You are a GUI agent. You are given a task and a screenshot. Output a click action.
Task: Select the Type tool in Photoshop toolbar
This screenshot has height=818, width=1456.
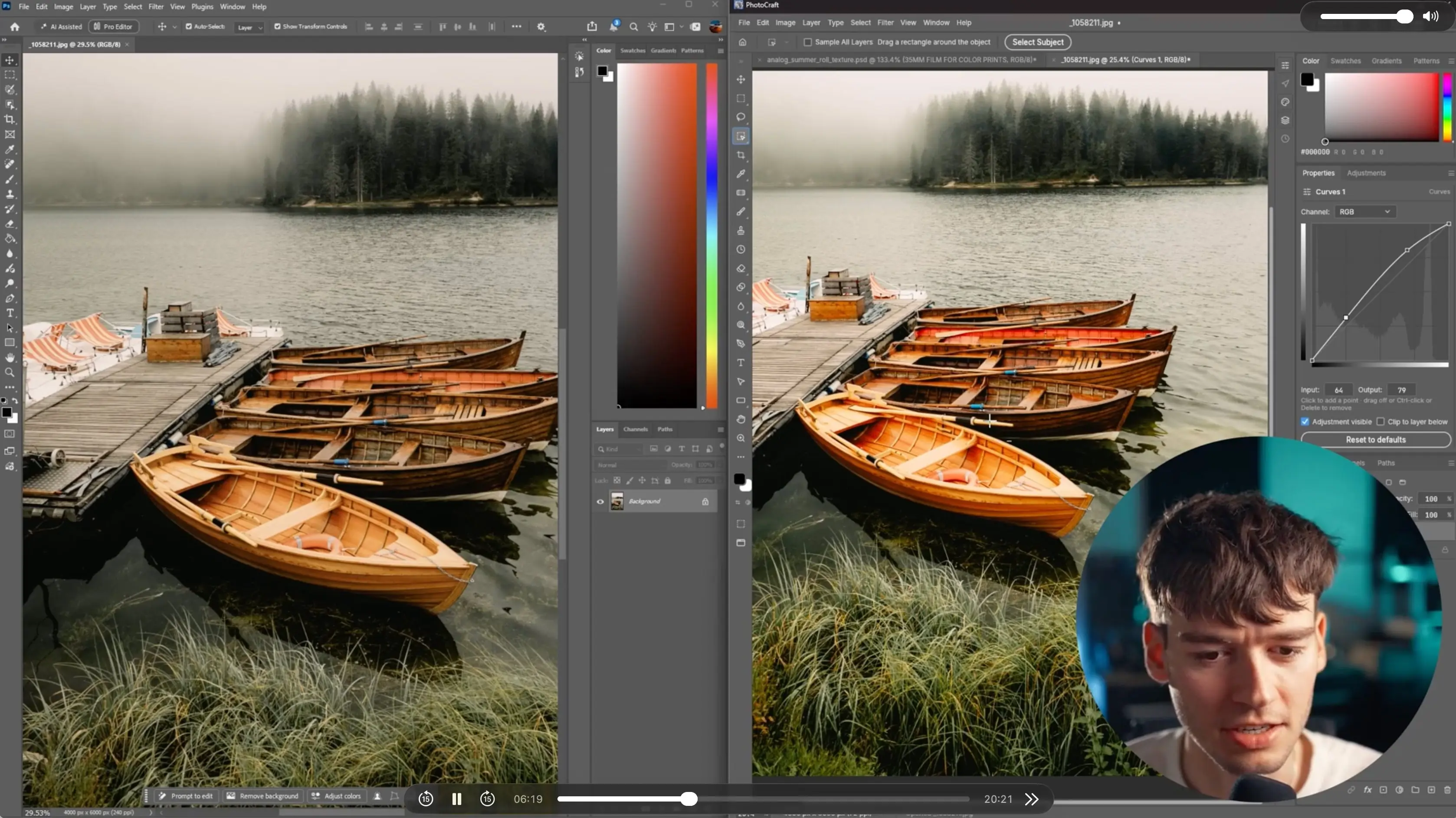(x=10, y=313)
